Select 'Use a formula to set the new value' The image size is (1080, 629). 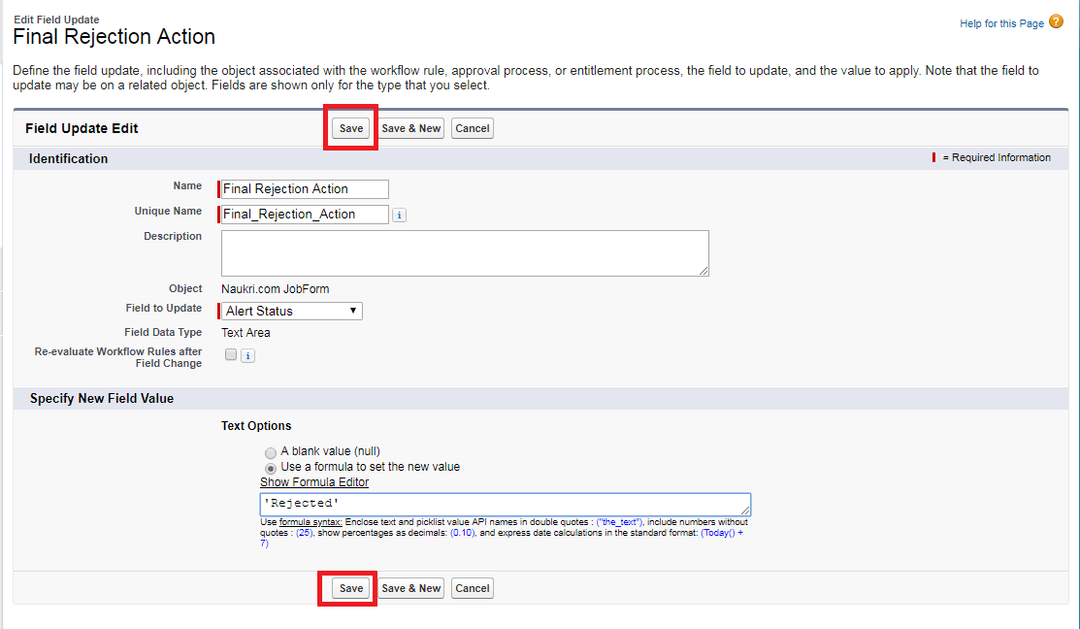coord(270,467)
